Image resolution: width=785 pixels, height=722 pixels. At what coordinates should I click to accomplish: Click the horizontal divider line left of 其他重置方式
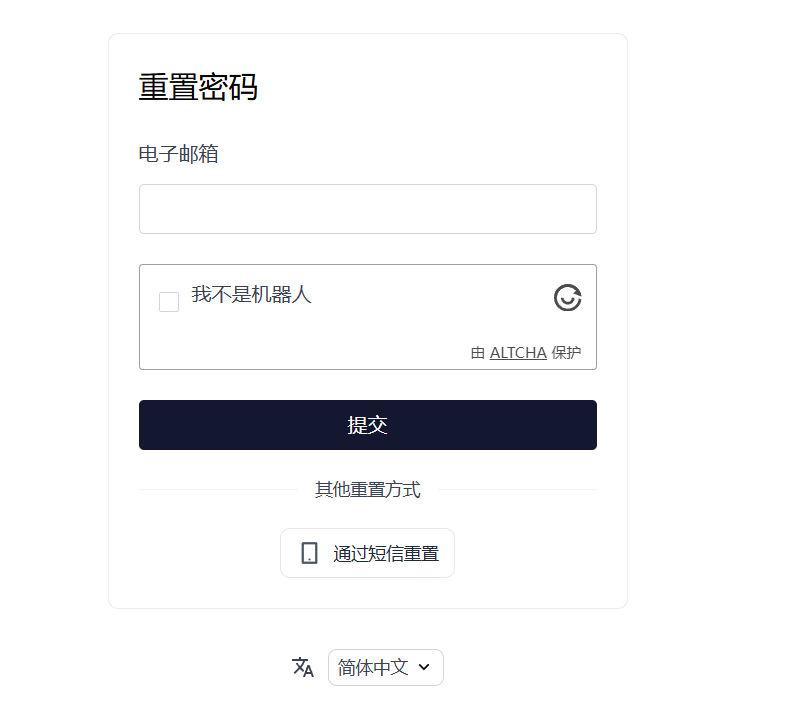tap(220, 490)
